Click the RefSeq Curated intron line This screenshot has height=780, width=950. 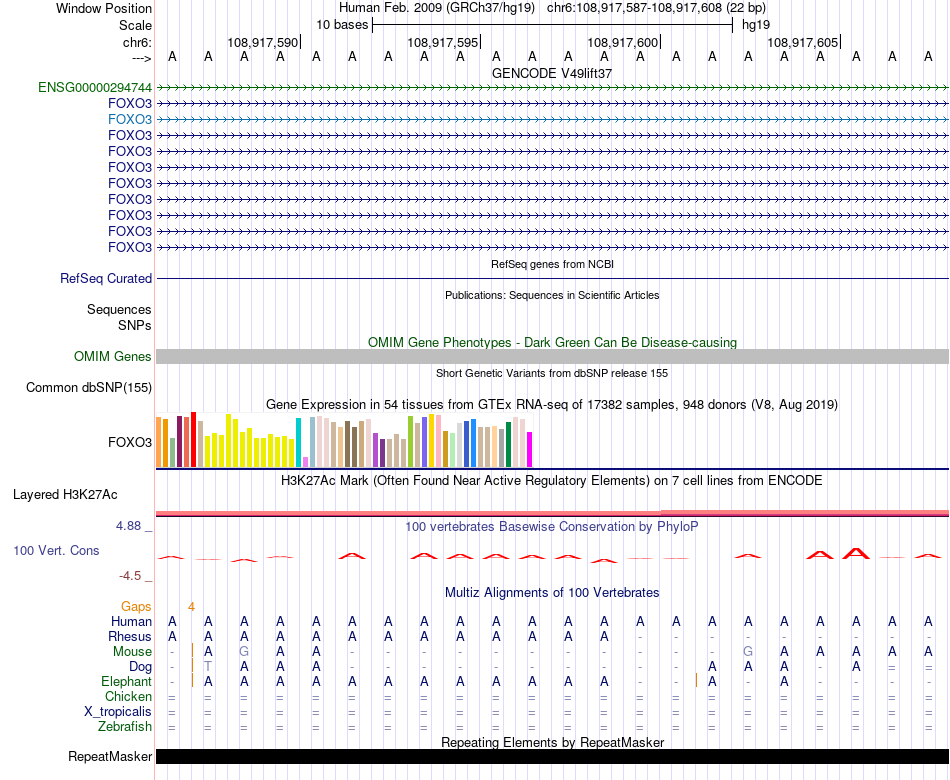[552, 279]
